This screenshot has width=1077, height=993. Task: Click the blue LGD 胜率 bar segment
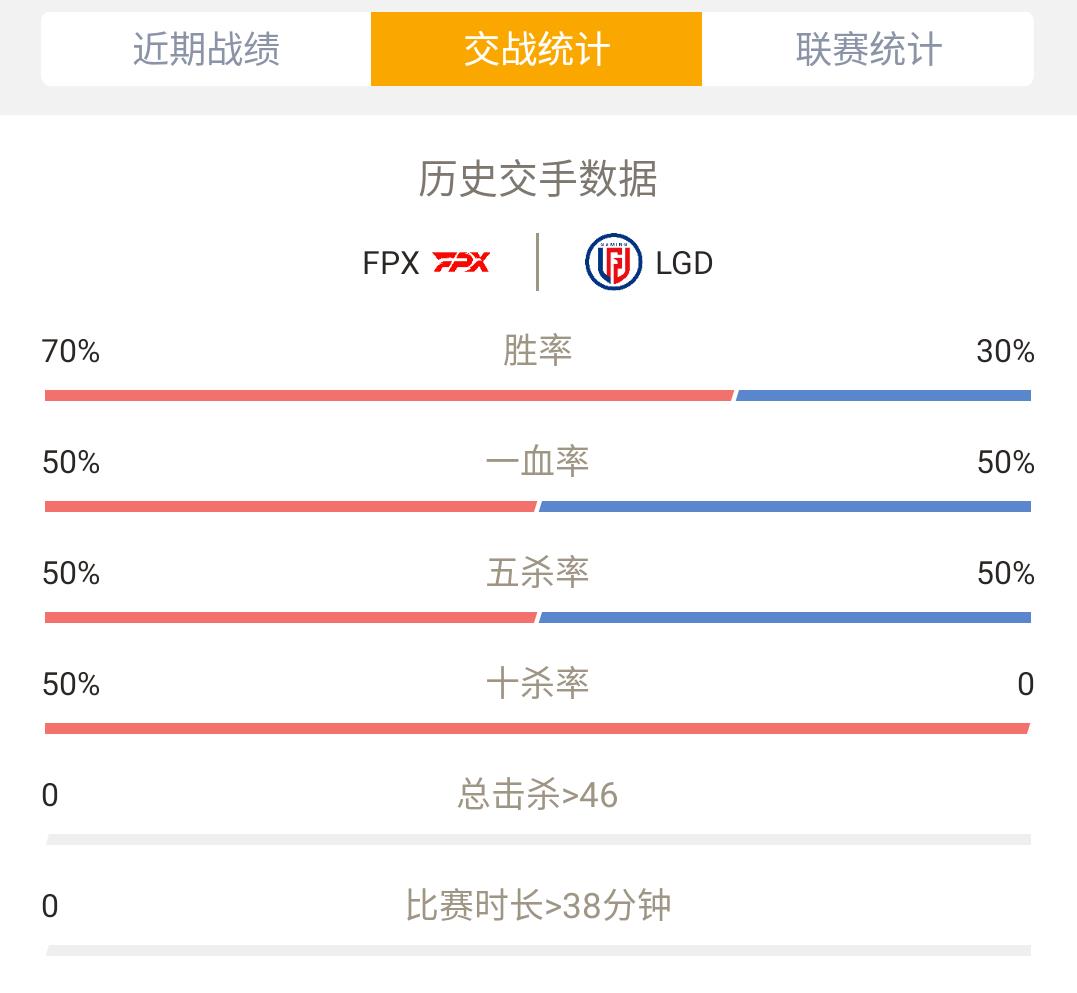(x=883, y=396)
